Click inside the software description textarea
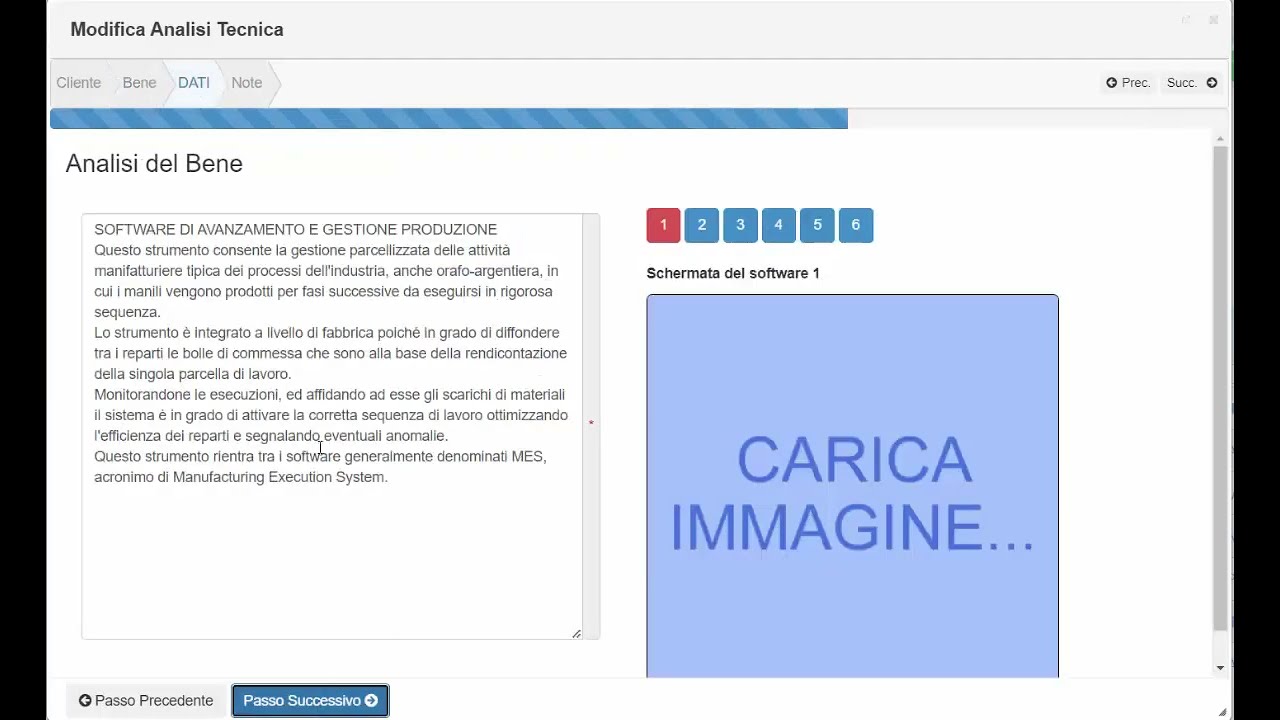The height and width of the screenshot is (720, 1280). (332, 426)
